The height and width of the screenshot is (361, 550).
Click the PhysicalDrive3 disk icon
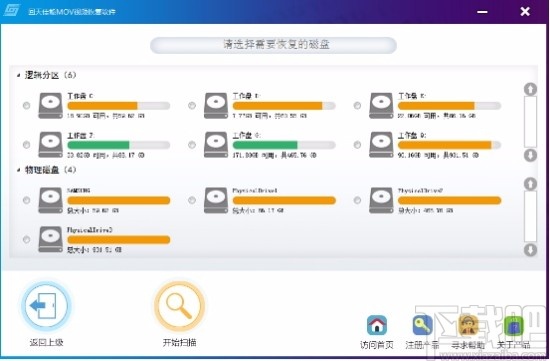51,240
